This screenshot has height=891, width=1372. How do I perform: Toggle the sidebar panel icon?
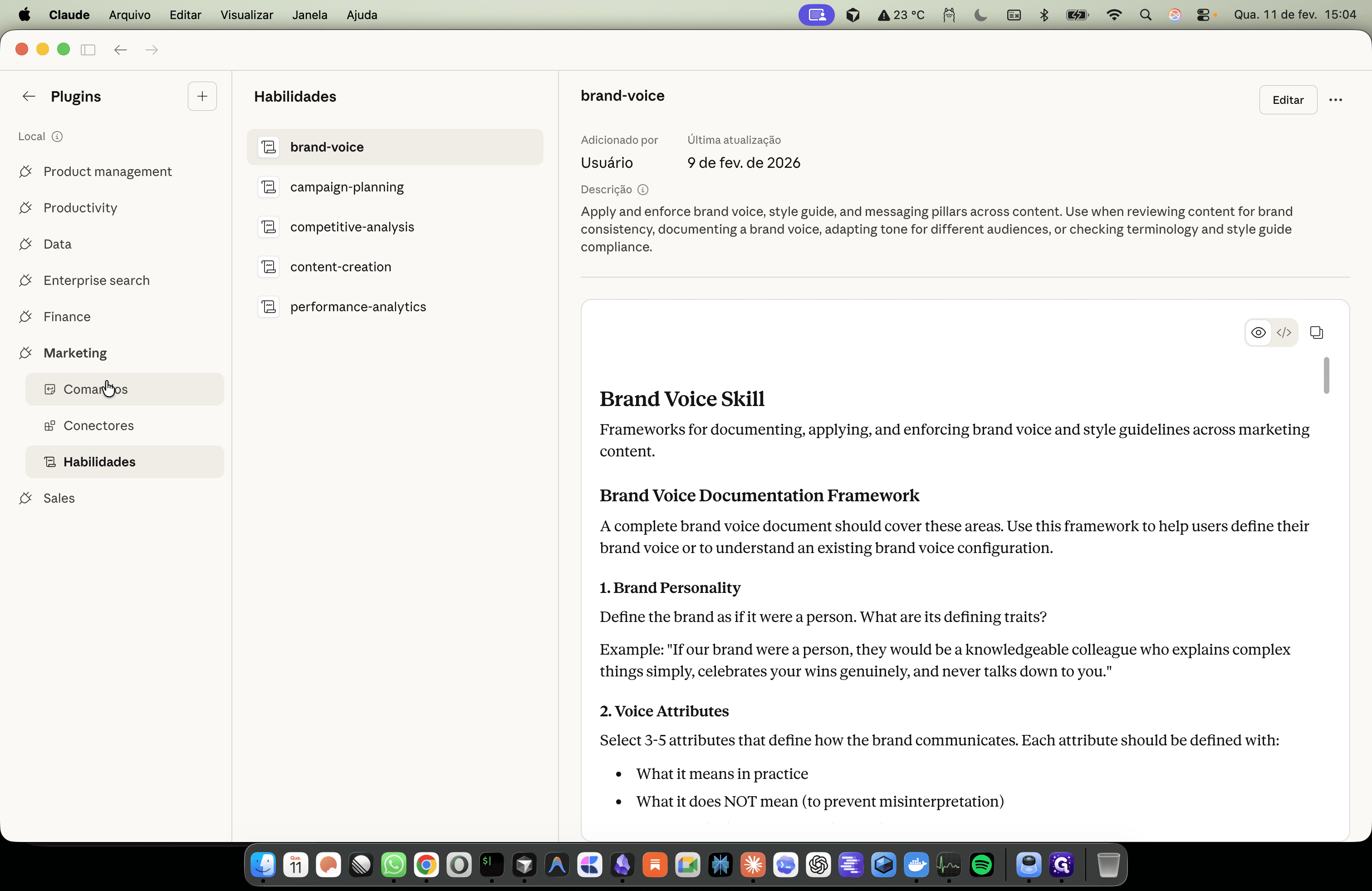[88, 49]
